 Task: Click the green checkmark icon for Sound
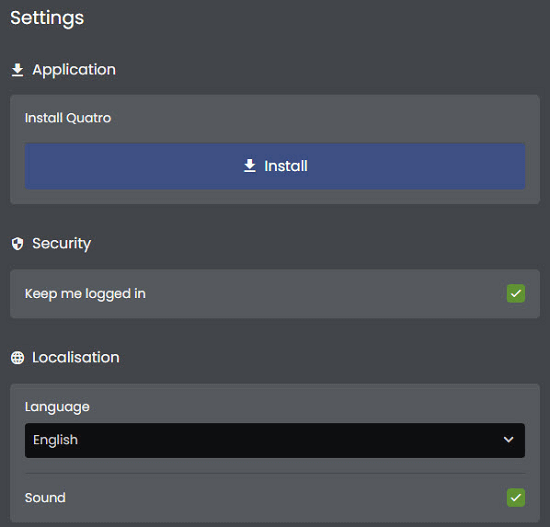[516, 497]
